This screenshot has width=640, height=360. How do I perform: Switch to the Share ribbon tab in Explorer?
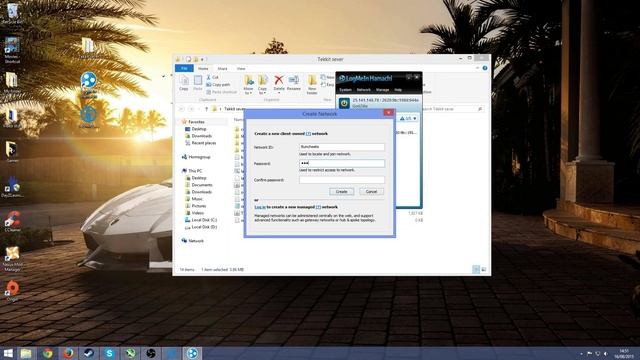pyautogui.click(x=222, y=69)
